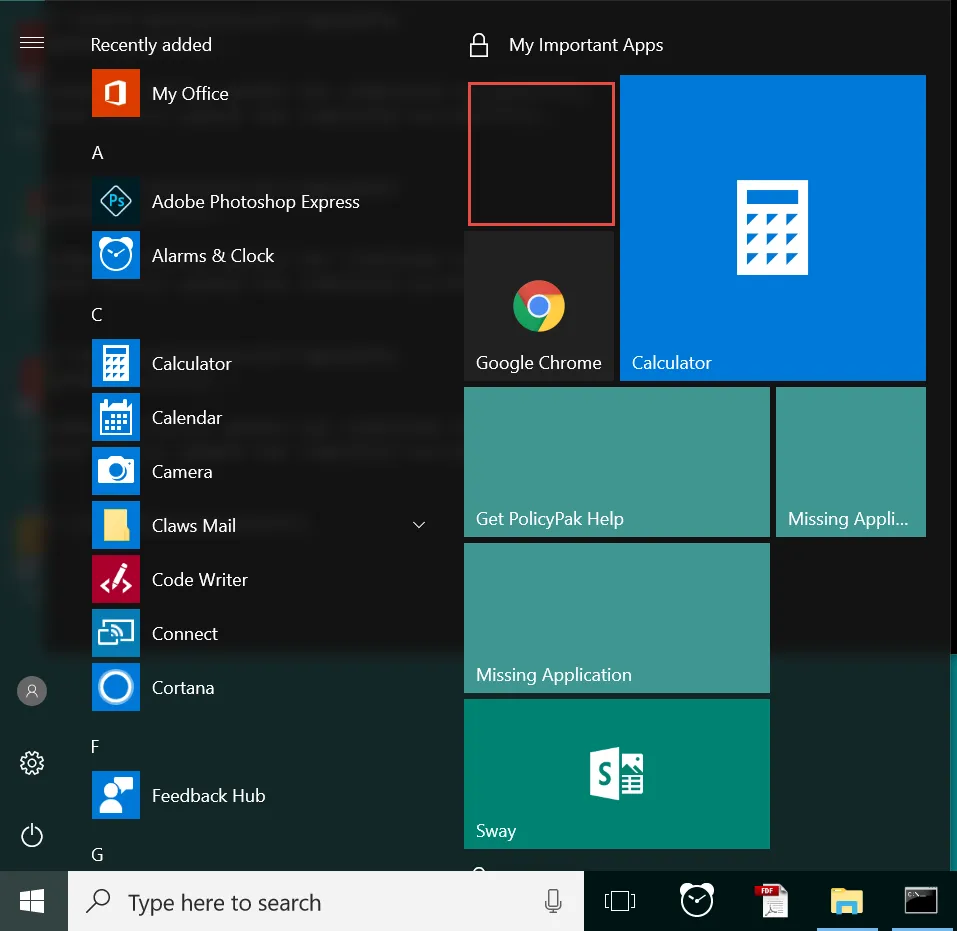
Task: Launch Adobe Photoshop Express from list
Action: pos(255,201)
